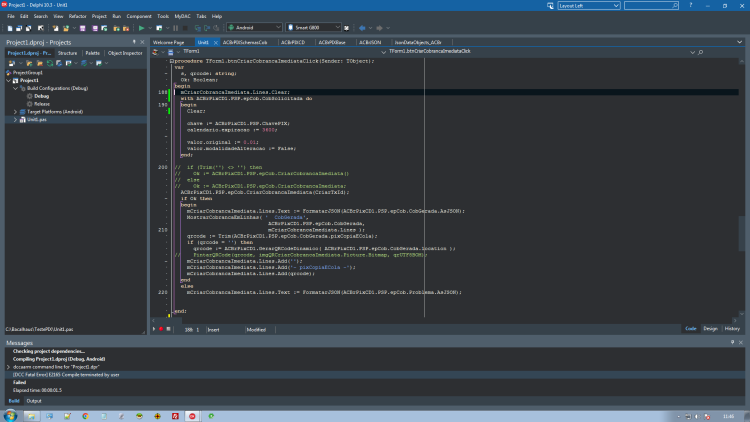750x422 pixels.
Task: Switch to the Design view tab
Action: (710, 329)
